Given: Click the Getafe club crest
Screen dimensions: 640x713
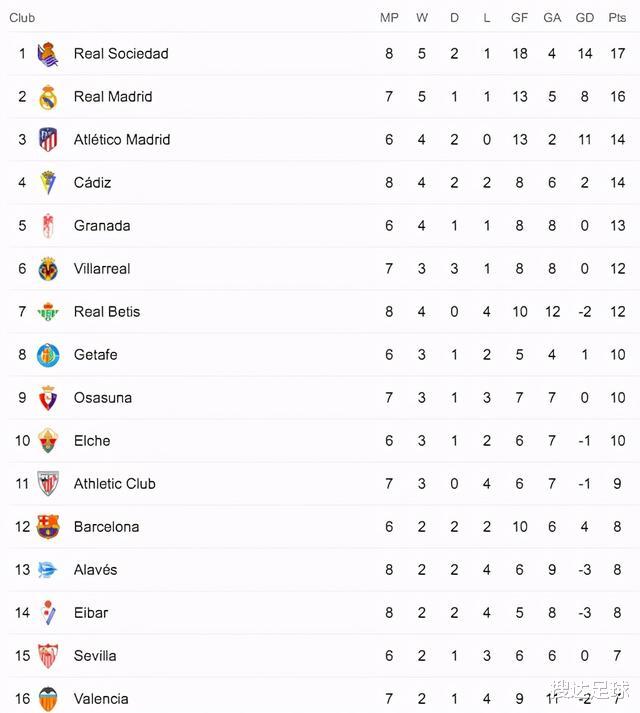Looking at the screenshot, I should [48, 355].
